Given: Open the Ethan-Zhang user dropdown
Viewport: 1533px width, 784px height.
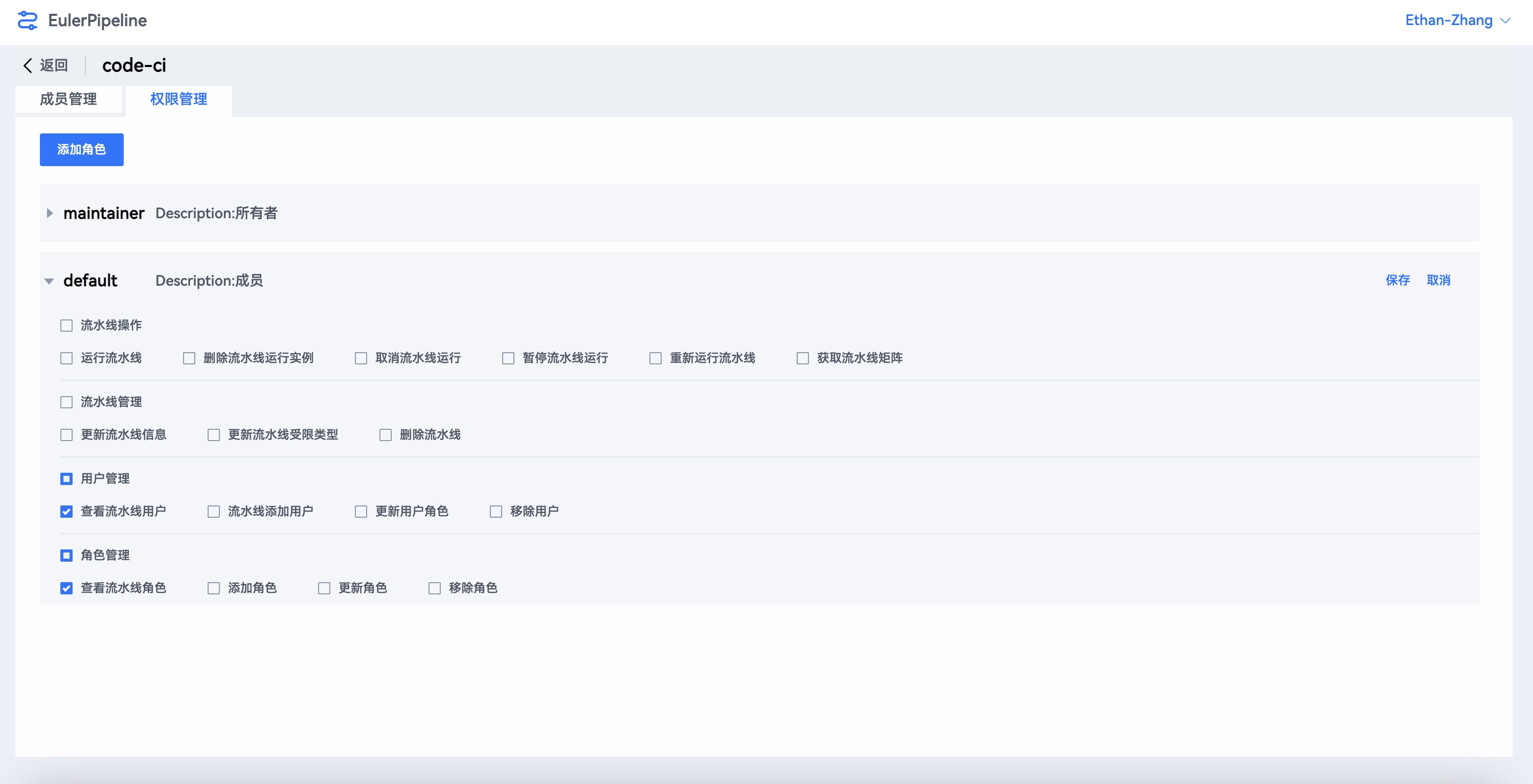Looking at the screenshot, I should click(1456, 21).
